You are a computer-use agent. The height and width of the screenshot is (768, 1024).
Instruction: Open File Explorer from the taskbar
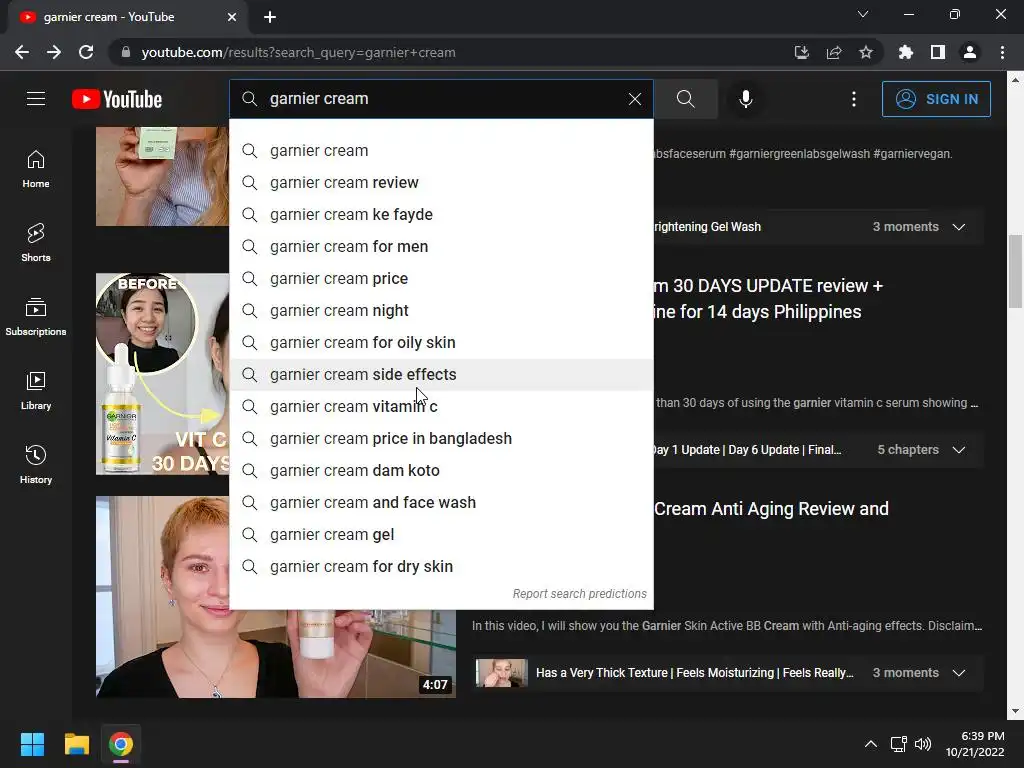pos(76,744)
